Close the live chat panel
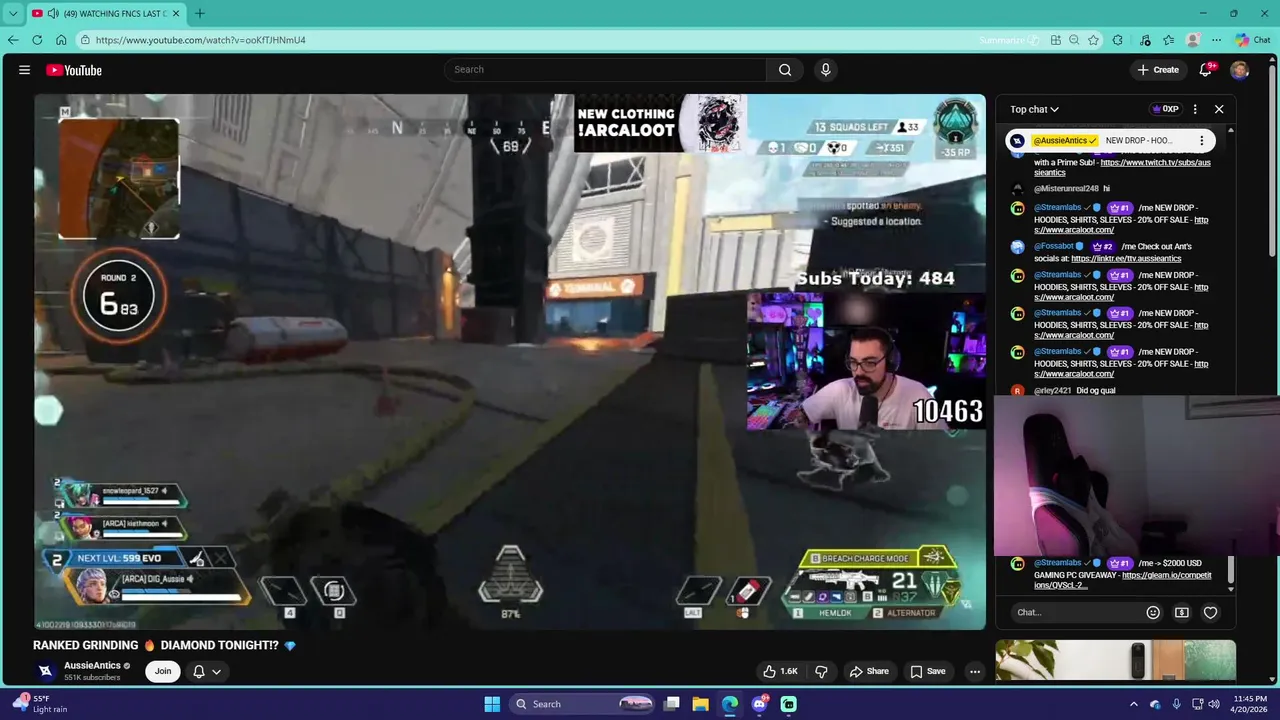The image size is (1280, 720). coord(1219,109)
